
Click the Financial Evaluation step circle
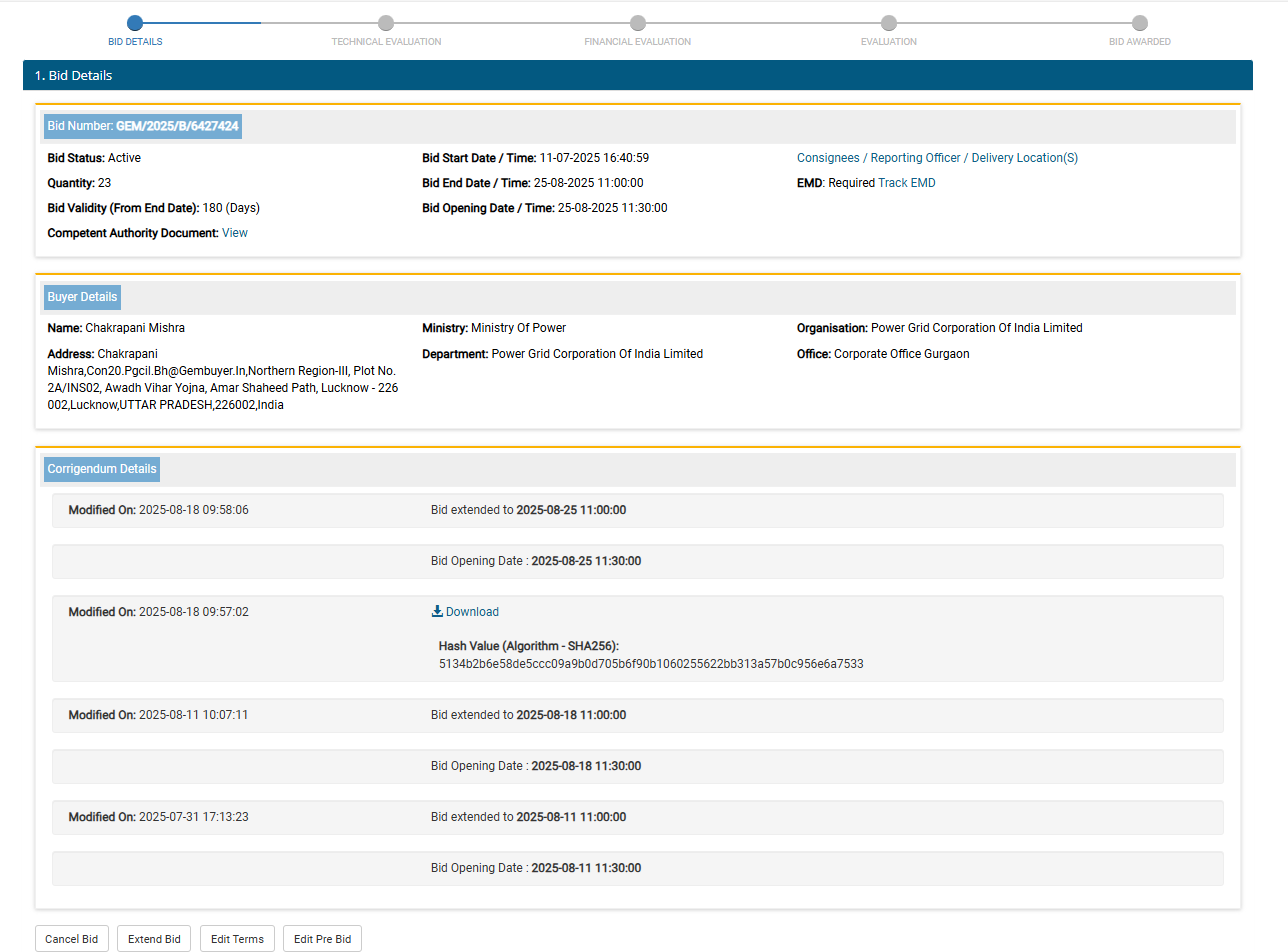coord(638,23)
